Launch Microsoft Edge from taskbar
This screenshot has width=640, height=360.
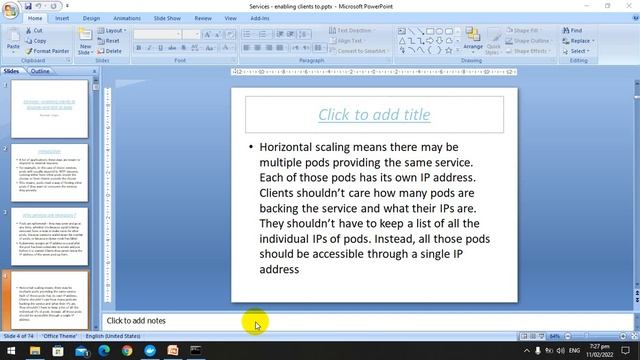click(x=104, y=351)
